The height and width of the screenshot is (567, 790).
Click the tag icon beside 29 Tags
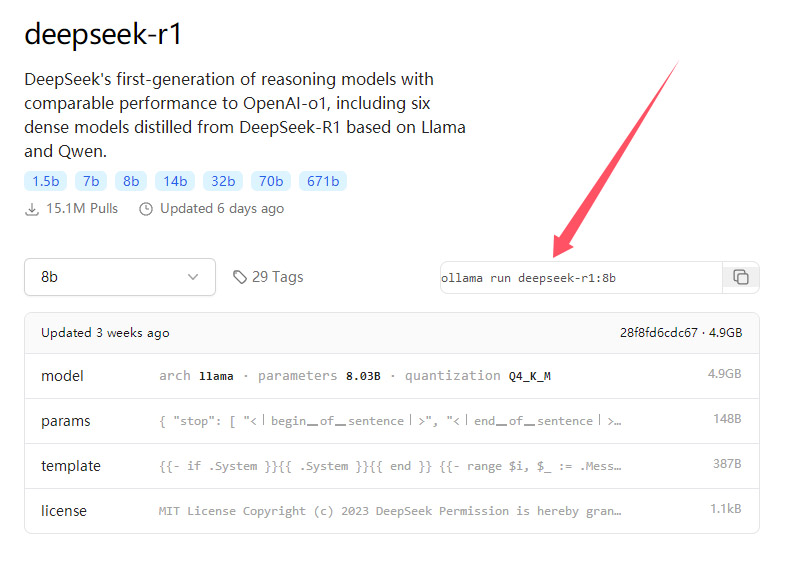point(240,277)
